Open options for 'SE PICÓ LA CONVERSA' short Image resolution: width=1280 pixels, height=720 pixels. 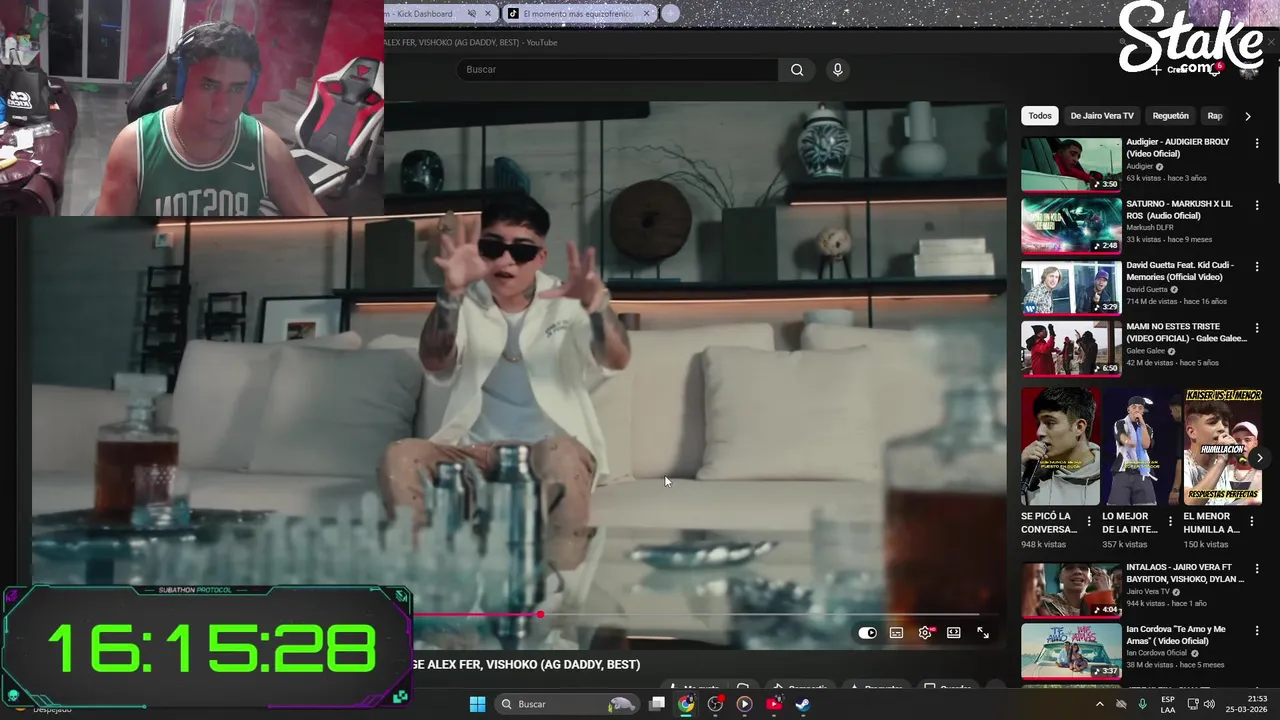point(1089,521)
